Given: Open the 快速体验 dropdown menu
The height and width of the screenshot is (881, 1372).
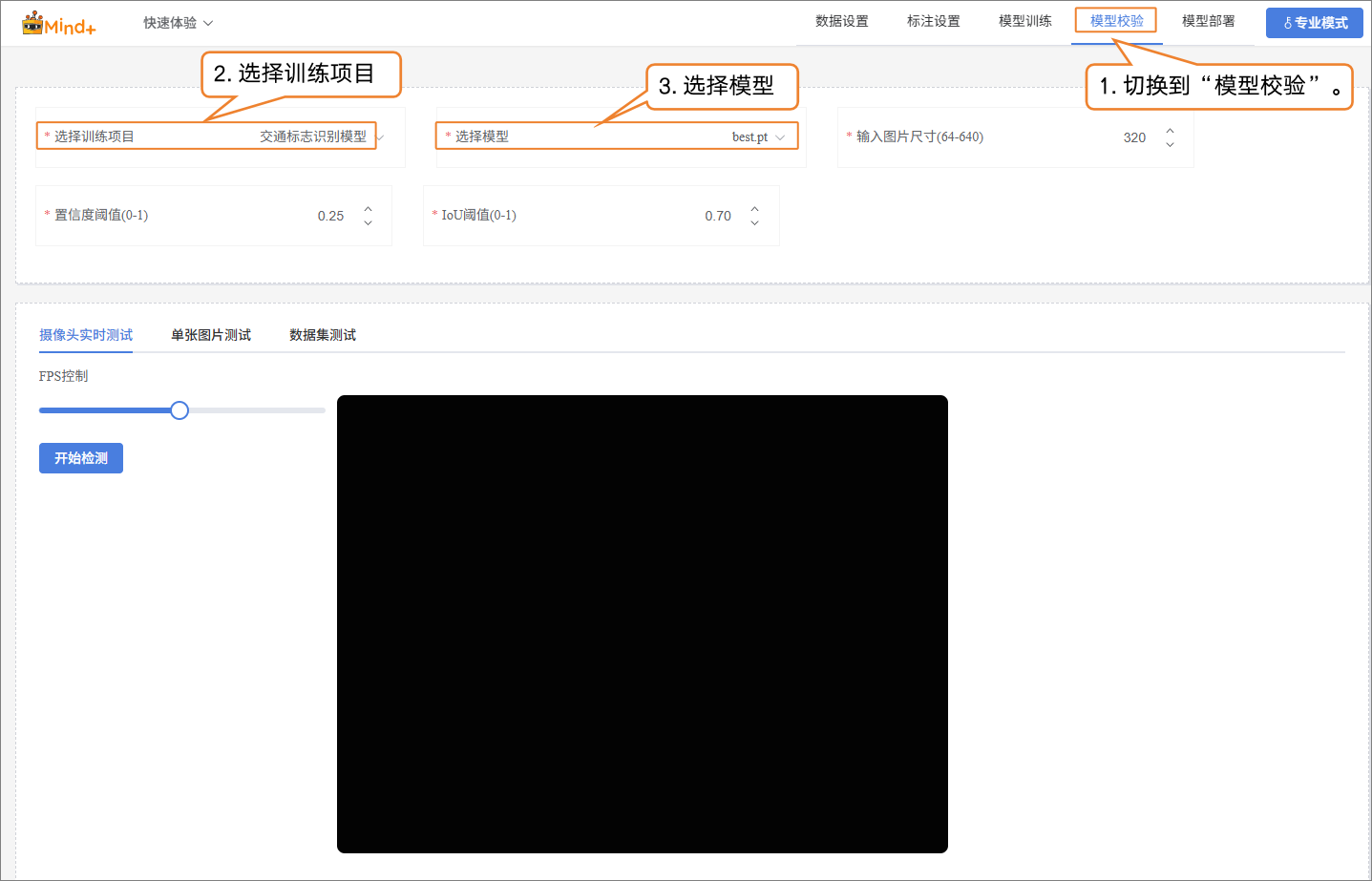Looking at the screenshot, I should click(178, 23).
